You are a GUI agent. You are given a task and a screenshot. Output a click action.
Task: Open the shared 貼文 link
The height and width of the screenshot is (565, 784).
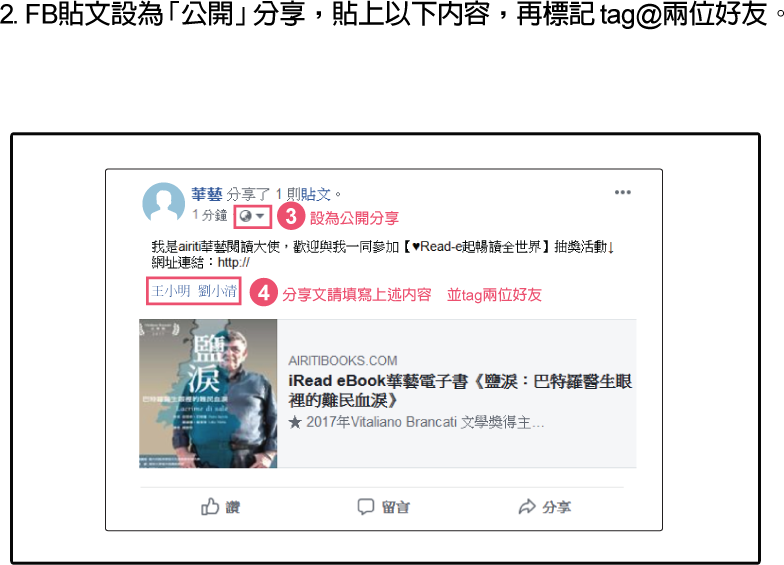(x=316, y=194)
